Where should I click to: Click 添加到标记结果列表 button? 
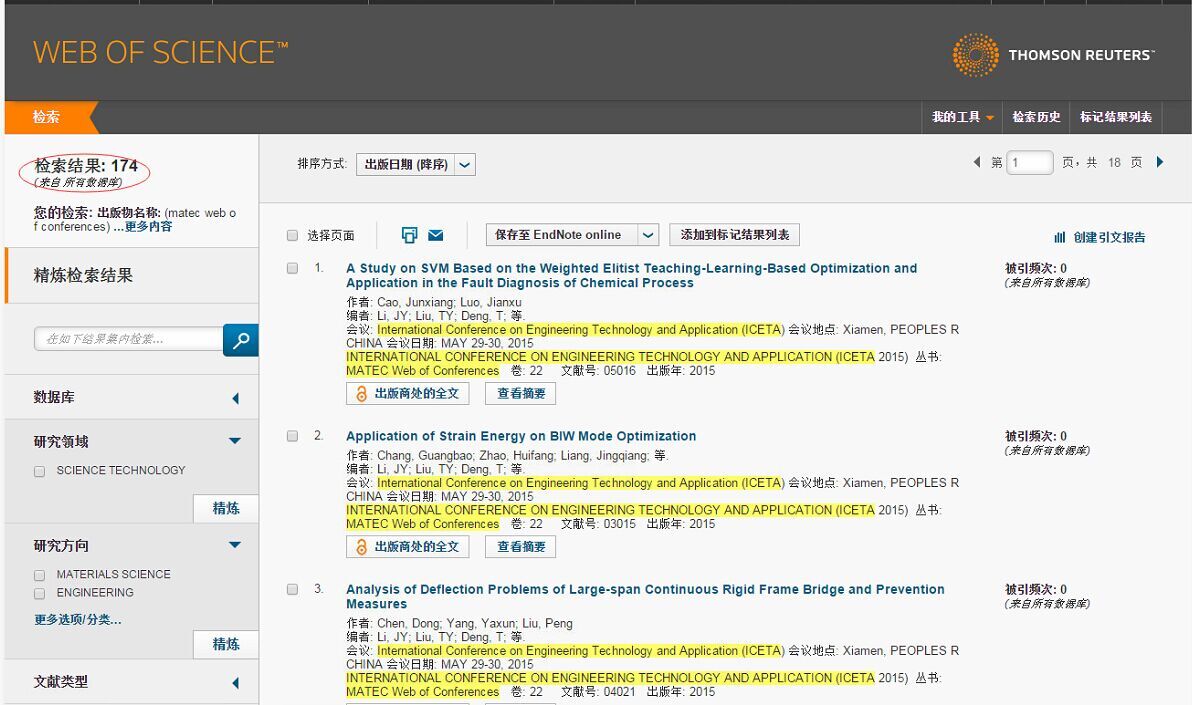click(x=734, y=235)
